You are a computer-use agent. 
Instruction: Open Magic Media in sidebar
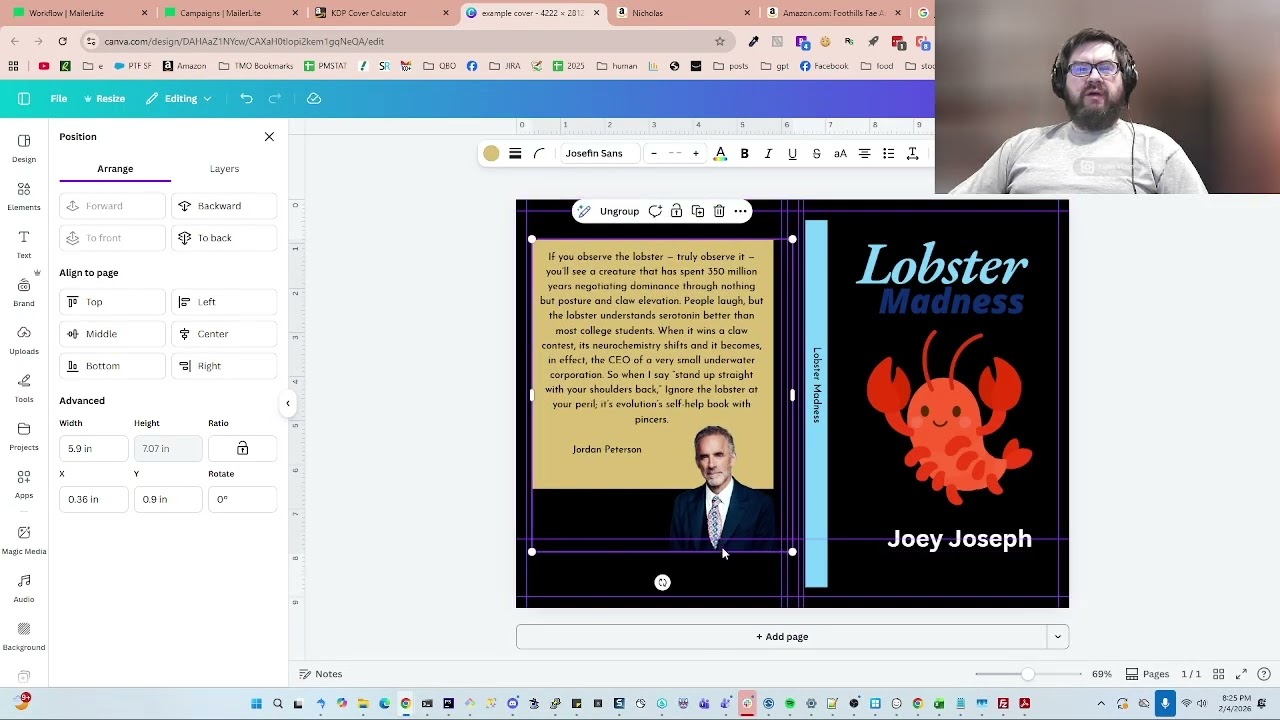pos(24,540)
